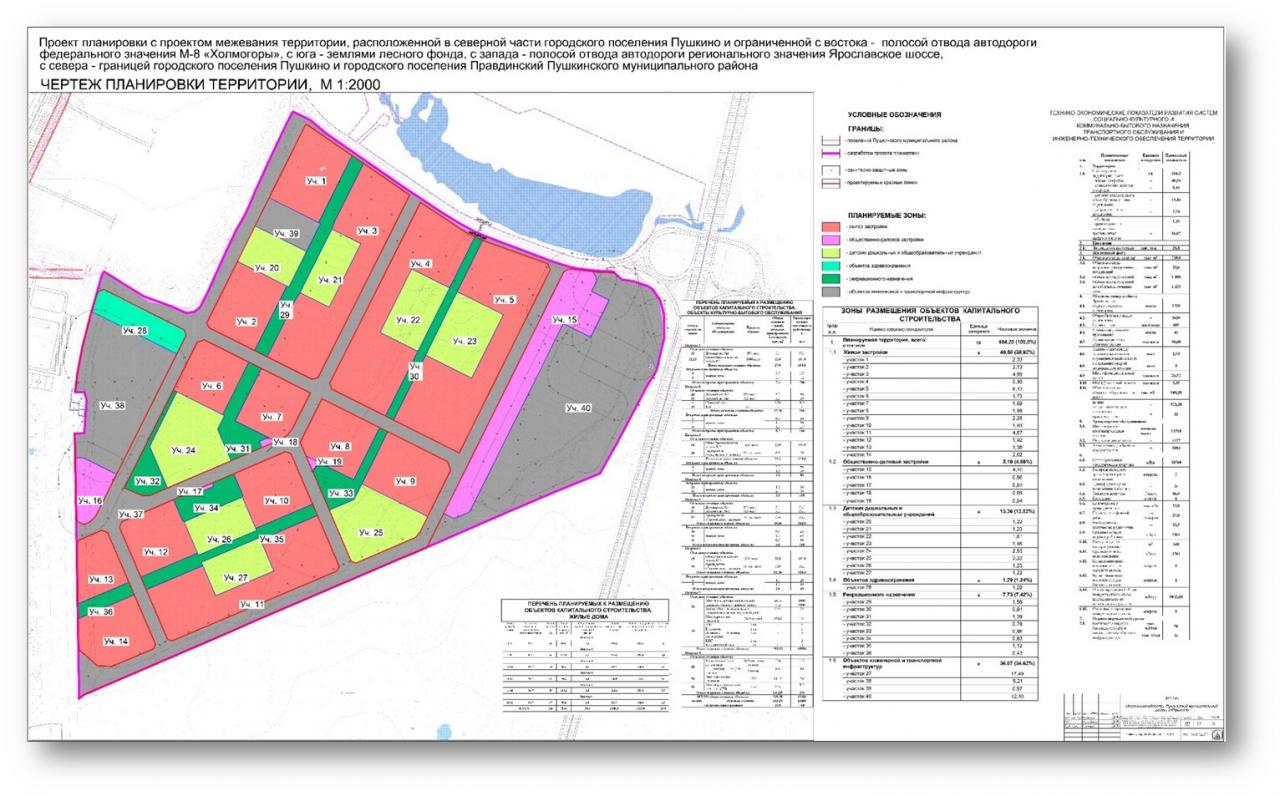Click the "Уч. 11" plot label

coord(252,605)
